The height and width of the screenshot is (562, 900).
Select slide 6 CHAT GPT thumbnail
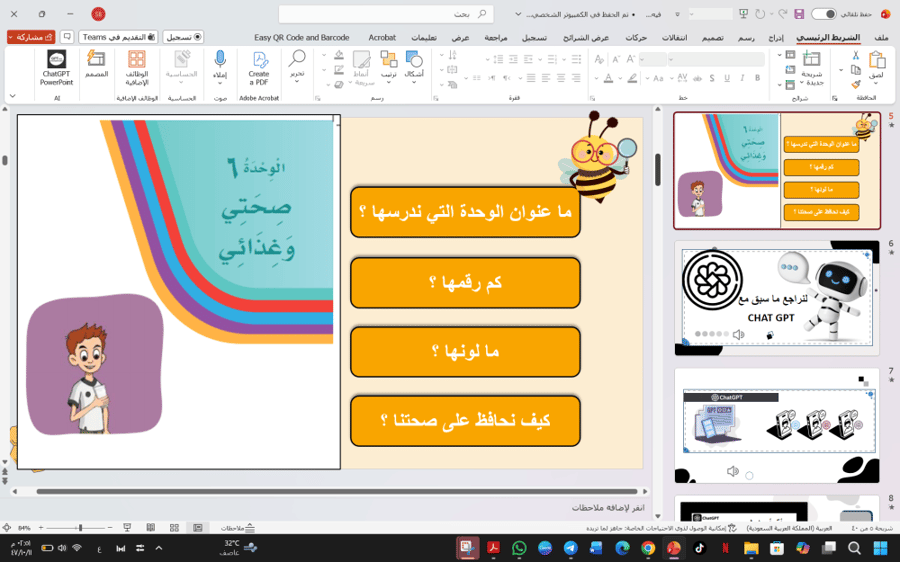tap(777, 297)
